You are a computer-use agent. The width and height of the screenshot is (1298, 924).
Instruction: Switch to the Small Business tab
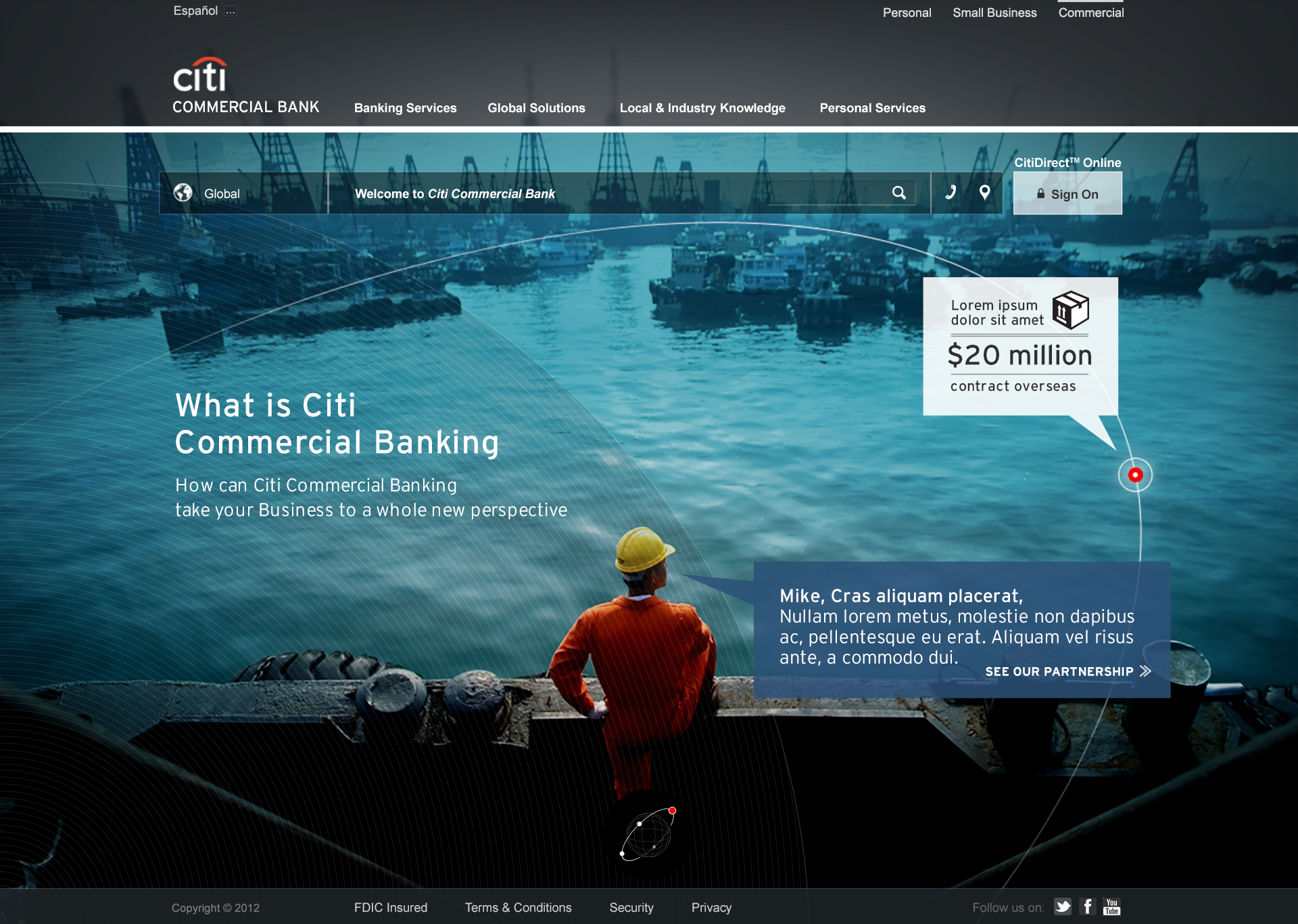point(994,13)
